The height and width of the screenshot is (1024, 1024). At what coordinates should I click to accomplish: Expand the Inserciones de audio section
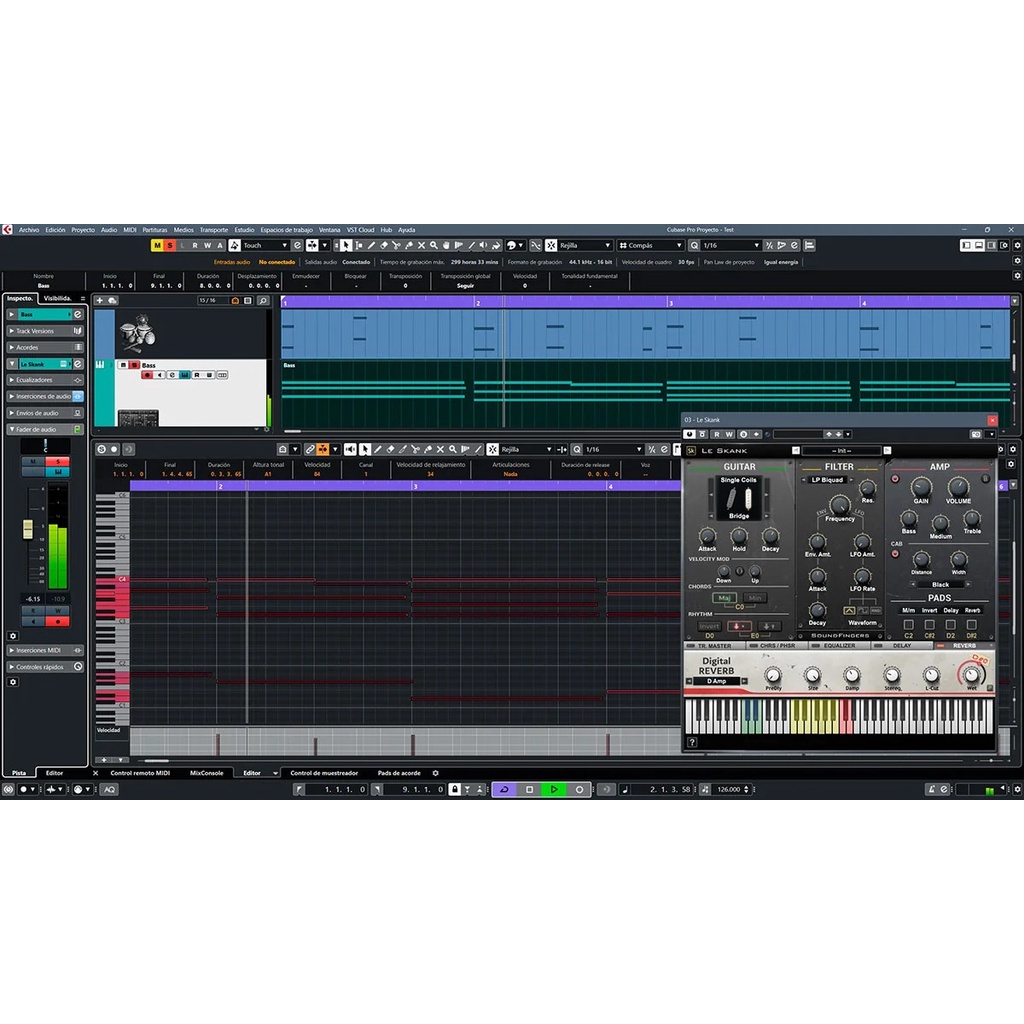tap(45, 396)
